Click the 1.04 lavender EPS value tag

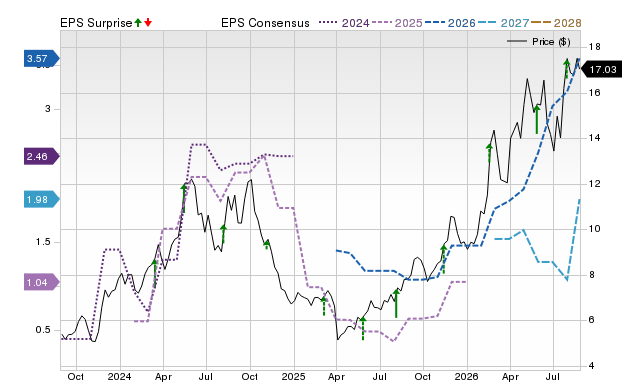tap(42, 282)
